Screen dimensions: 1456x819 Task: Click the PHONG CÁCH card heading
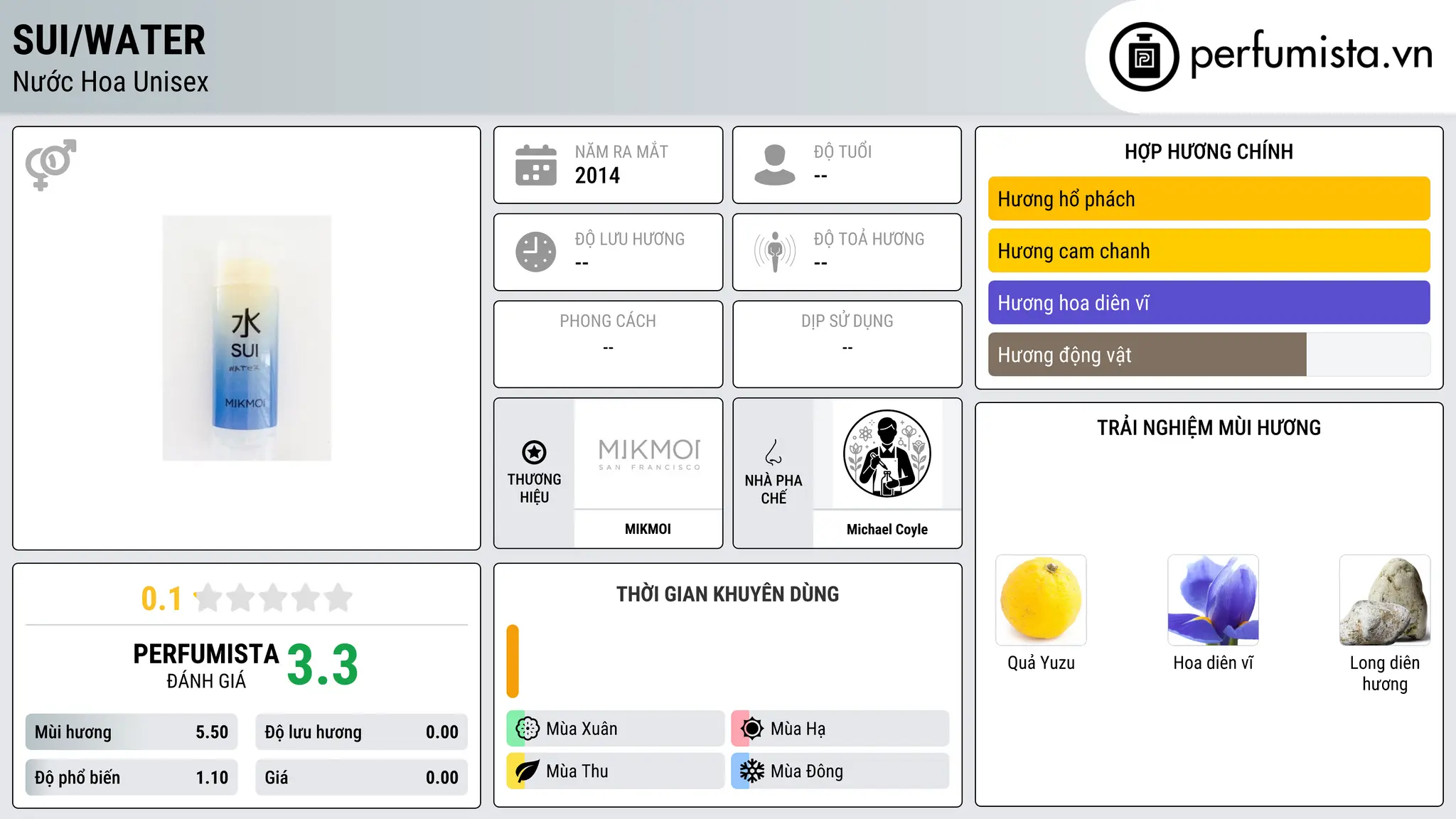coord(608,321)
